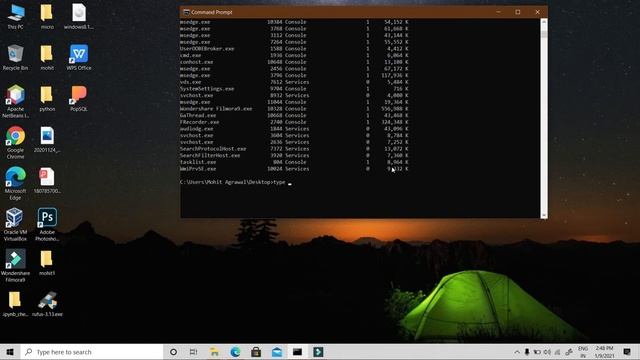Show hidden system tray icons
Screen dimensions: 640x360
517,352
